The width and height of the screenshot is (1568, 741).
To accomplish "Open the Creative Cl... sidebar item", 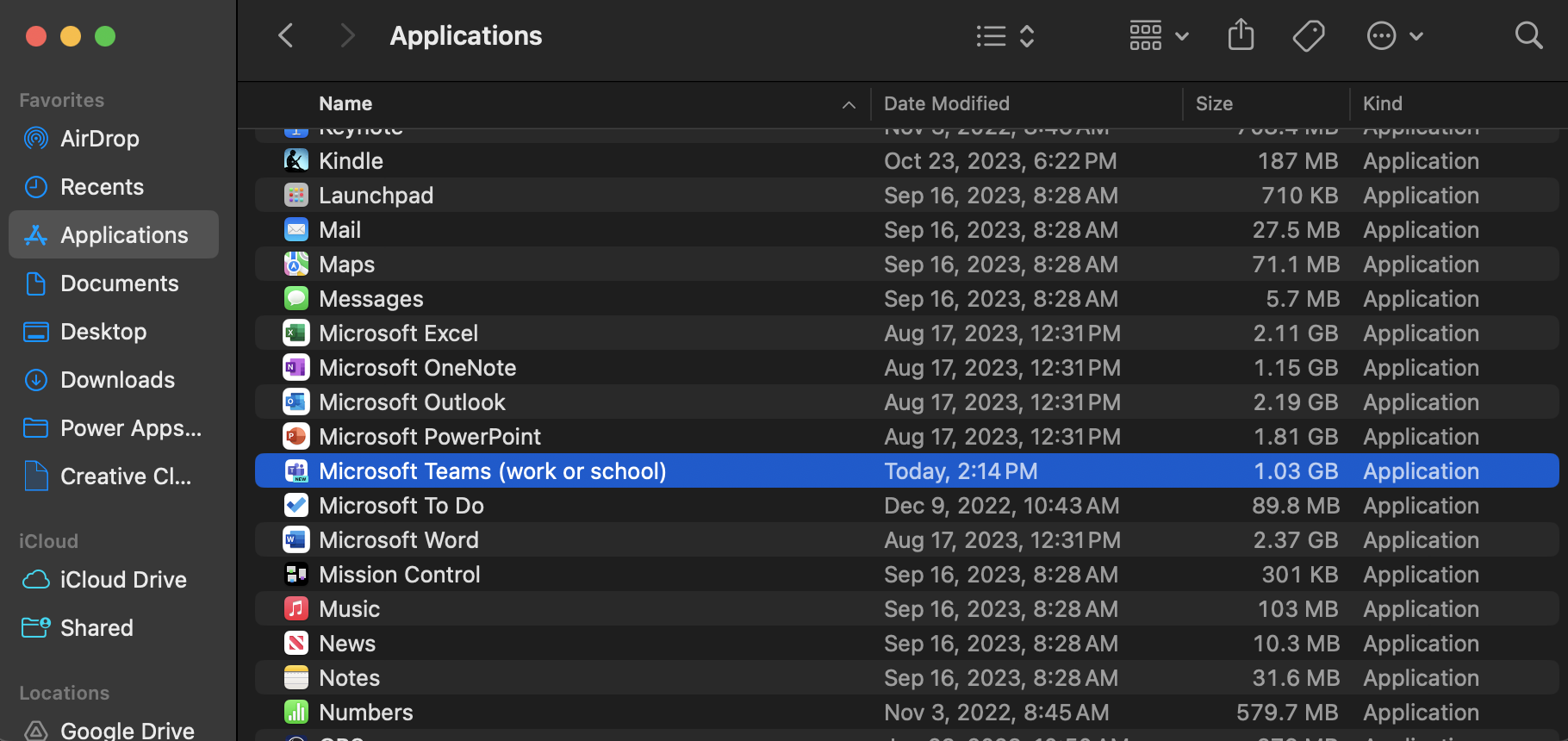I will click(x=114, y=476).
